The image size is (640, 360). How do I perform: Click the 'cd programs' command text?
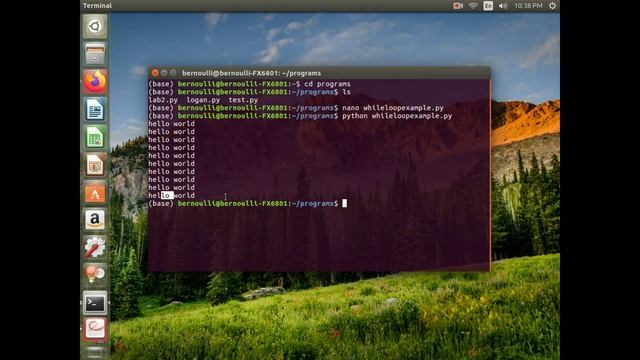click(x=327, y=84)
